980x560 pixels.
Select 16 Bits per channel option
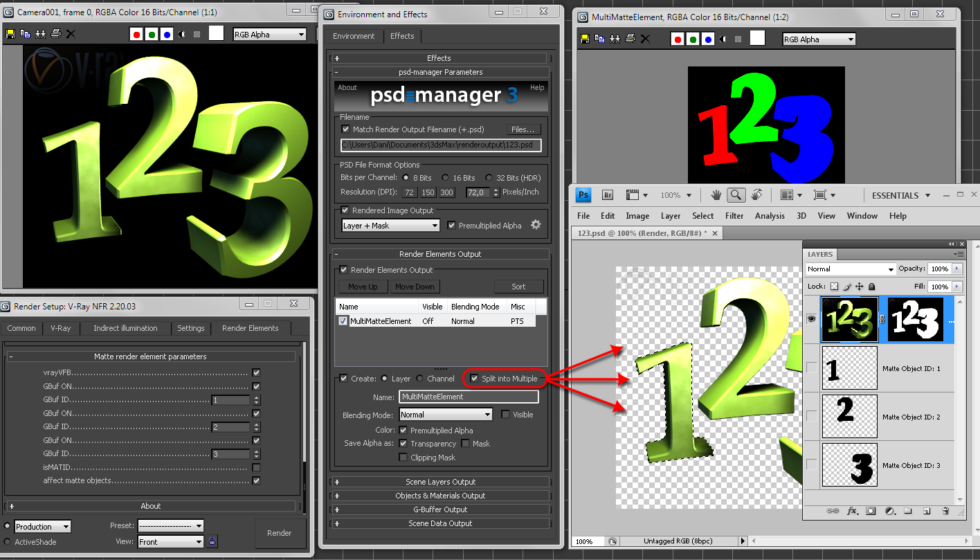pos(446,178)
